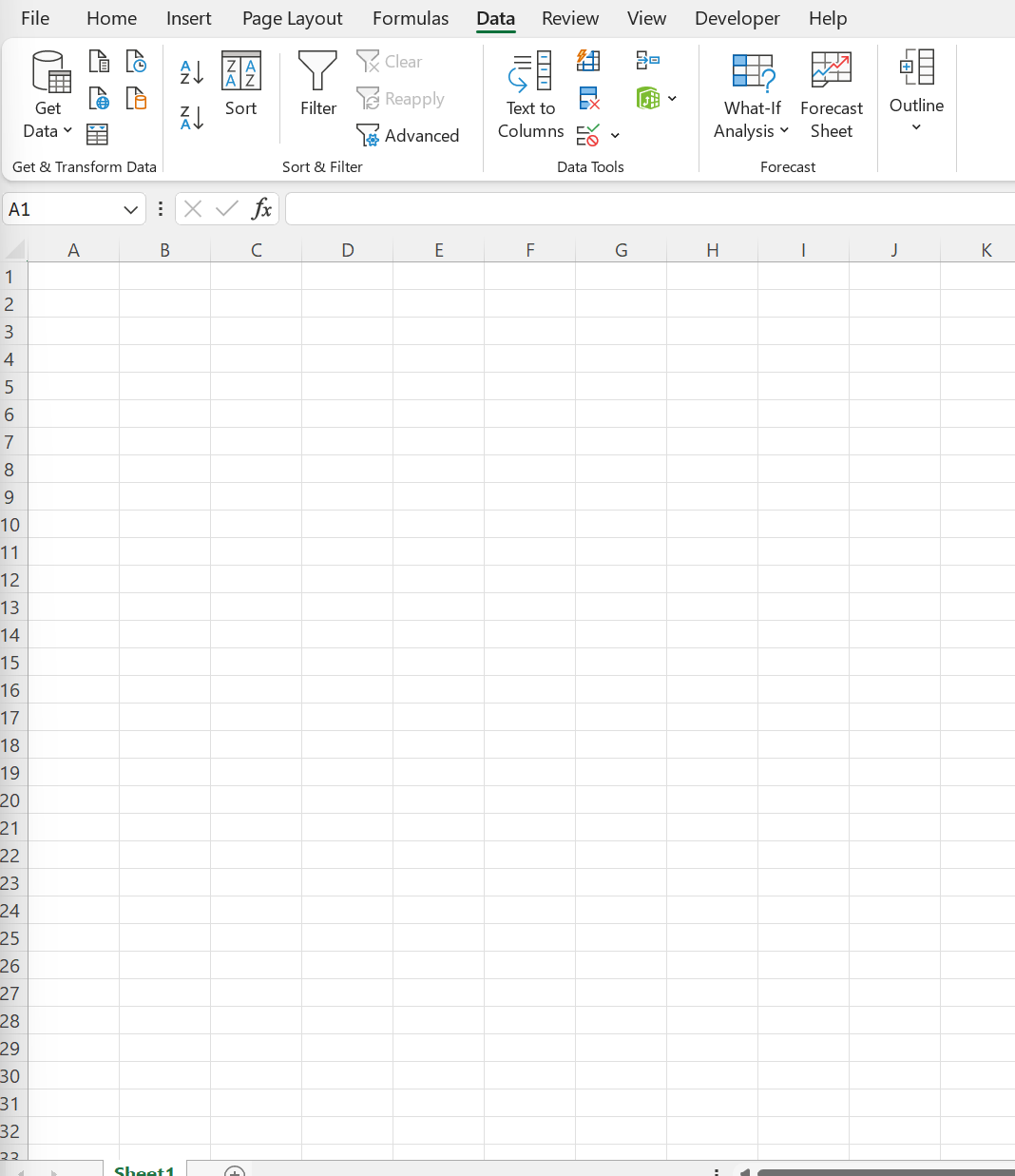The image size is (1015, 1176).
Task: Click the Recent Sources icon
Action: tap(136, 62)
